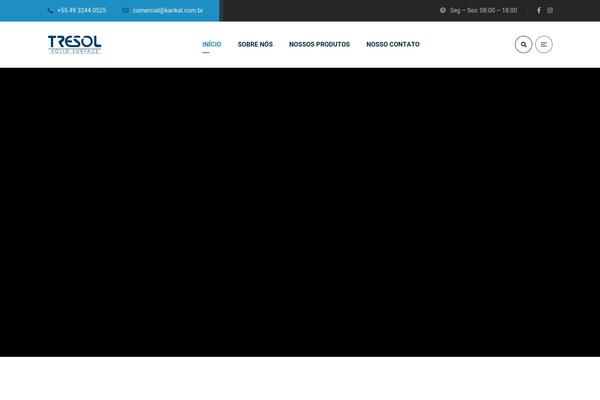Open the search icon in header
600x400 pixels.
pos(523,44)
